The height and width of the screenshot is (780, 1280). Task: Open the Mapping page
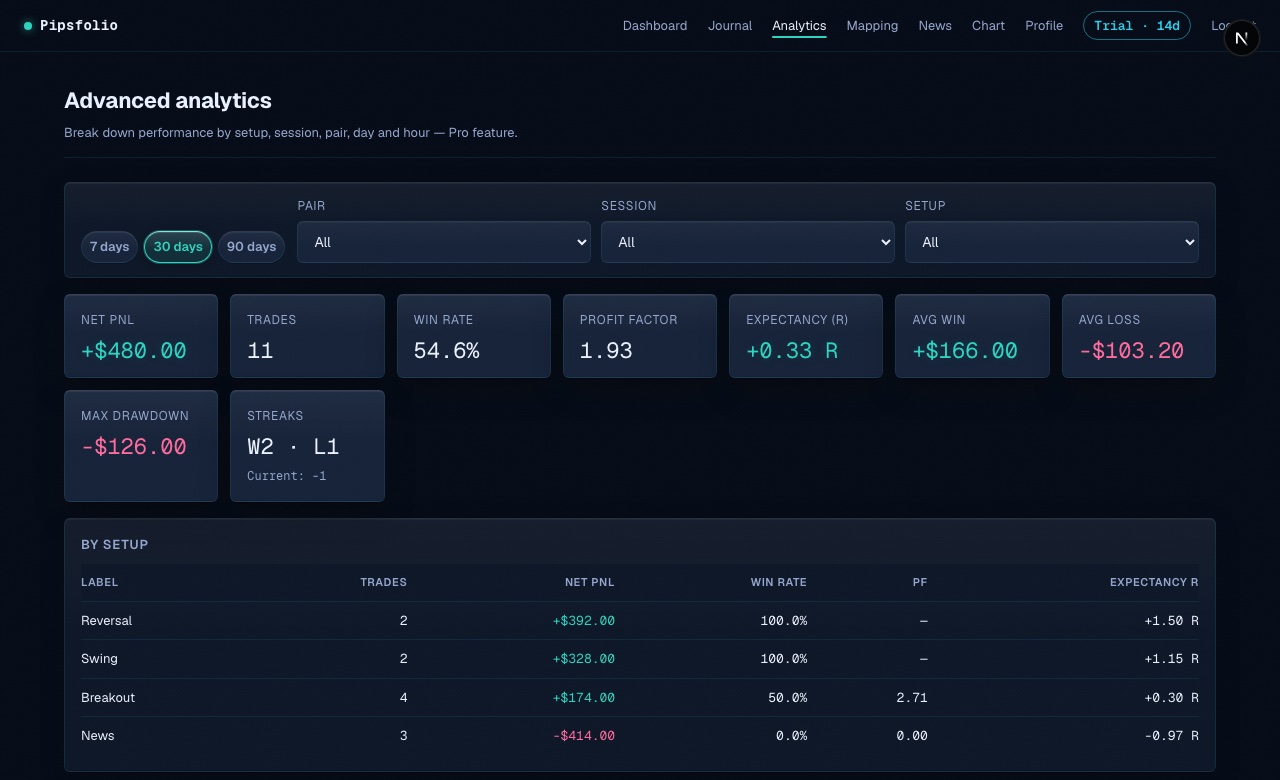click(x=872, y=26)
